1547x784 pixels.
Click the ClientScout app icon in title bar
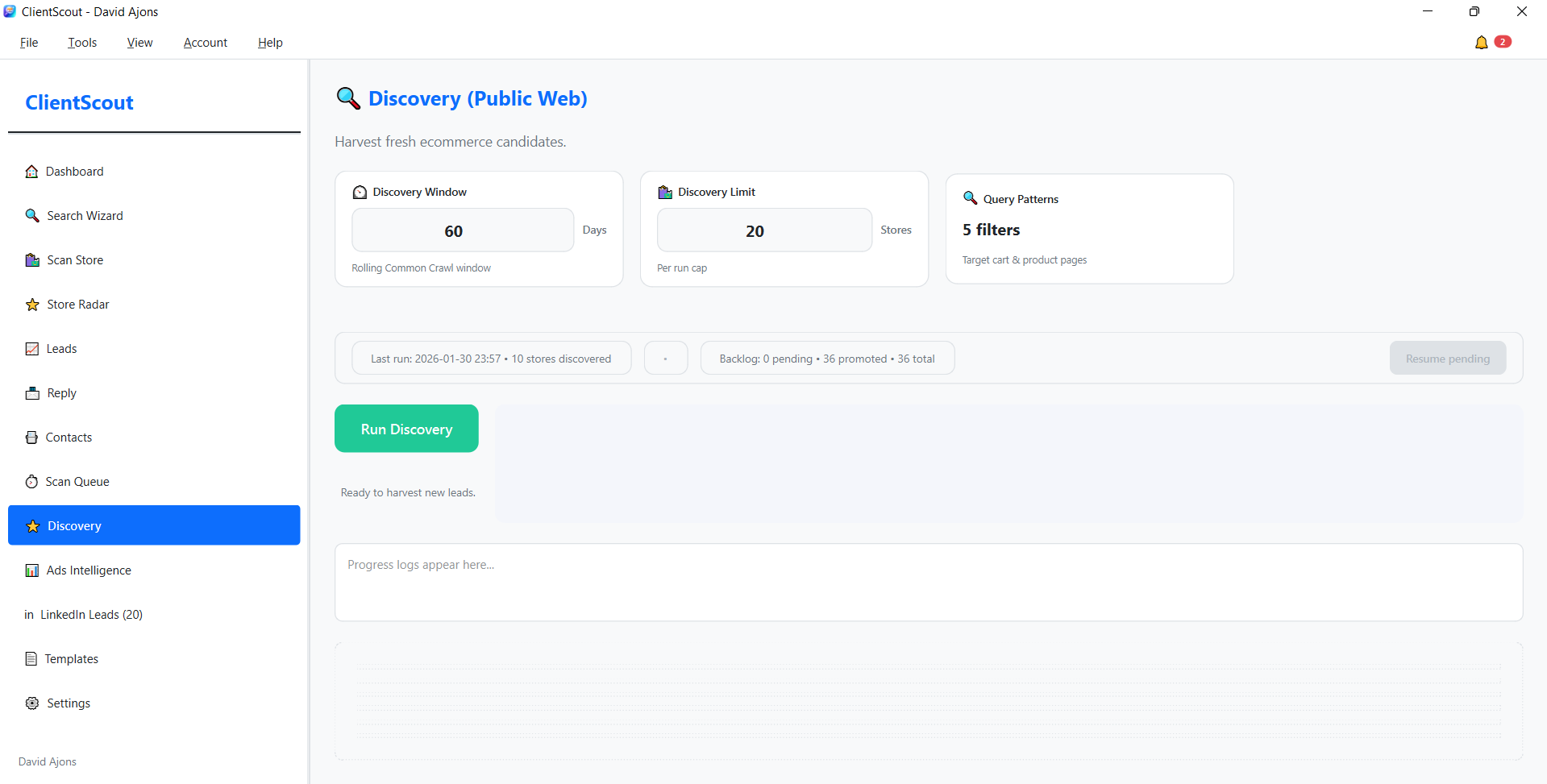tap(10, 11)
